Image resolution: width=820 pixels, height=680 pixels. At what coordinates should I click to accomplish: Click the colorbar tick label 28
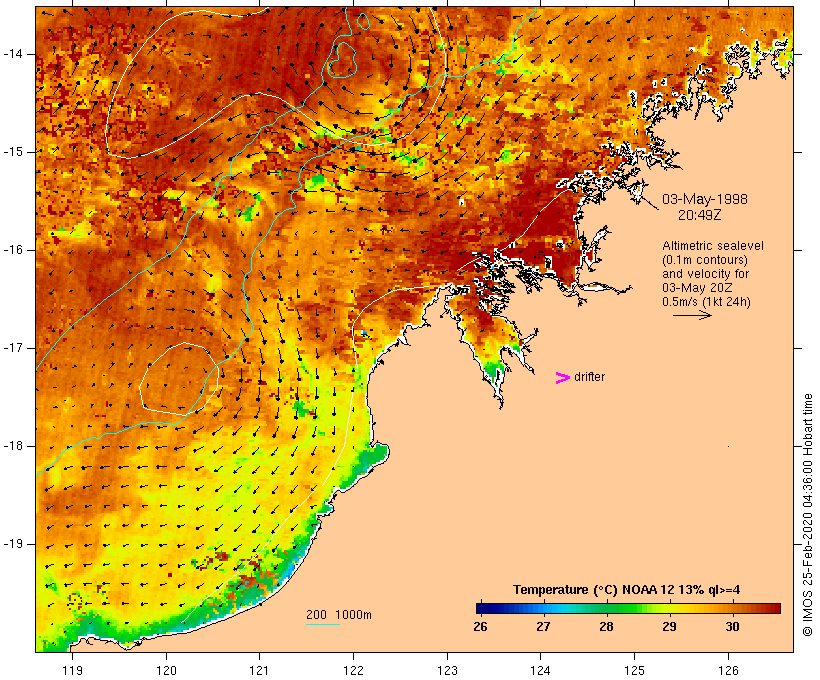pos(606,626)
